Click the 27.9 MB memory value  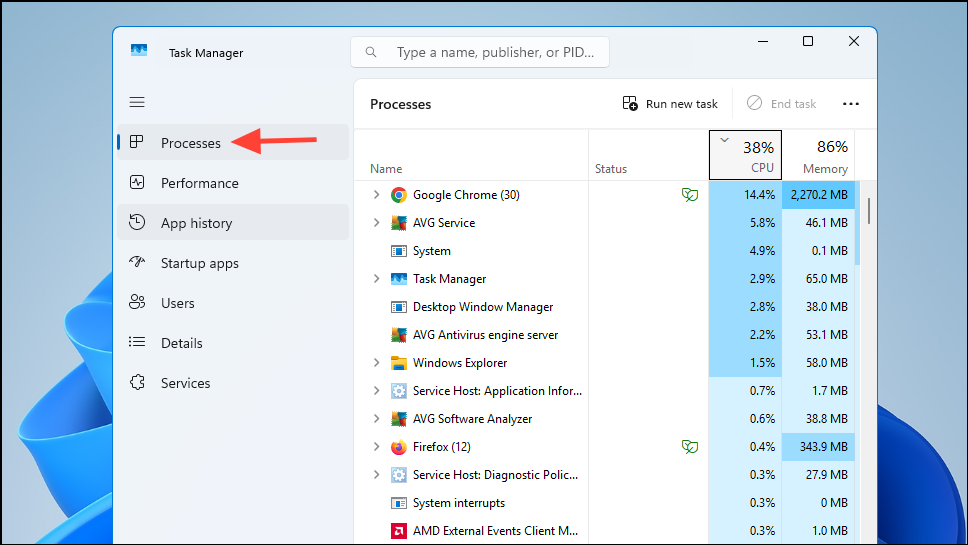coord(827,475)
